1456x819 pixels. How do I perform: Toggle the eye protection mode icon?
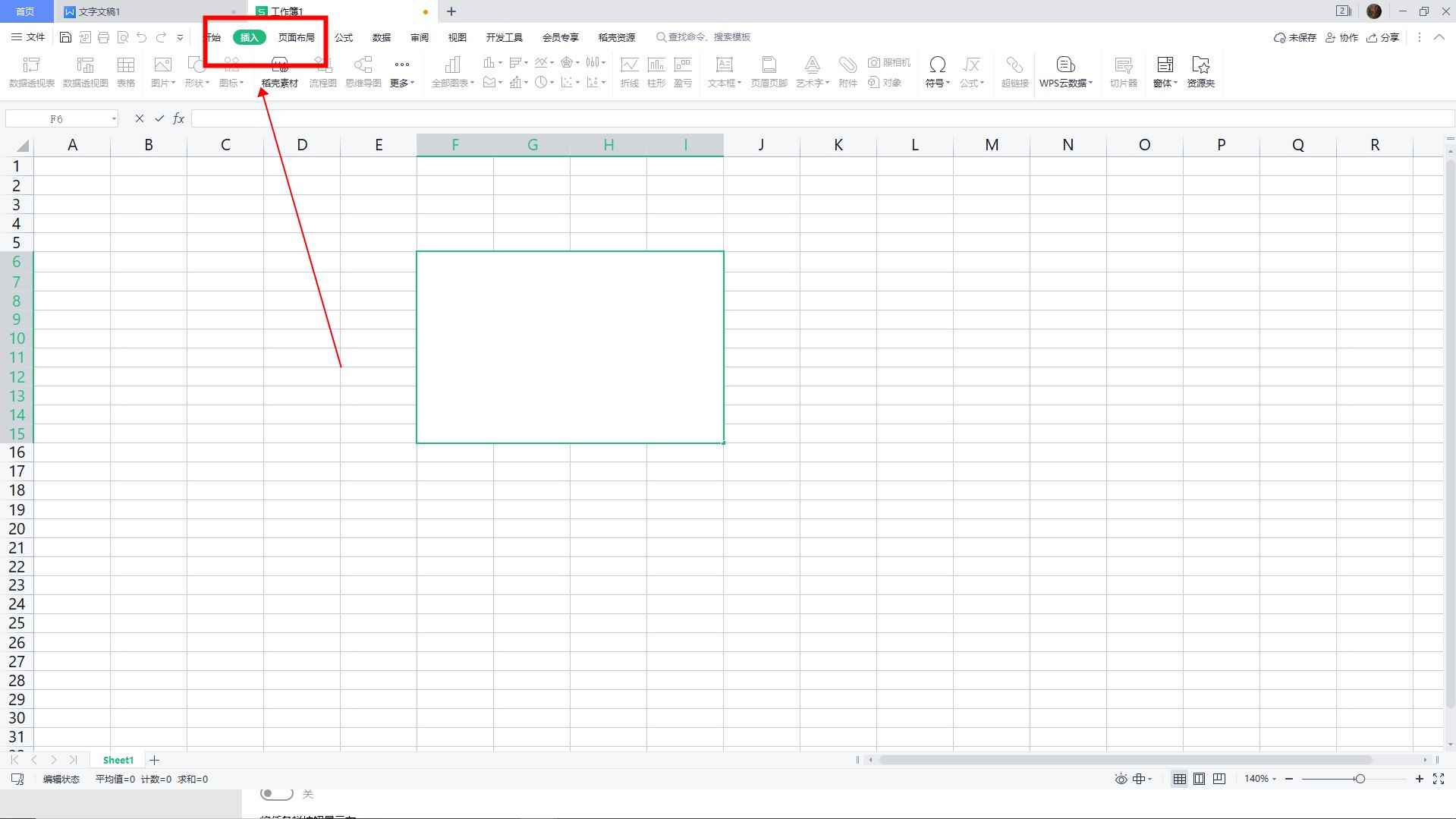(x=1121, y=779)
